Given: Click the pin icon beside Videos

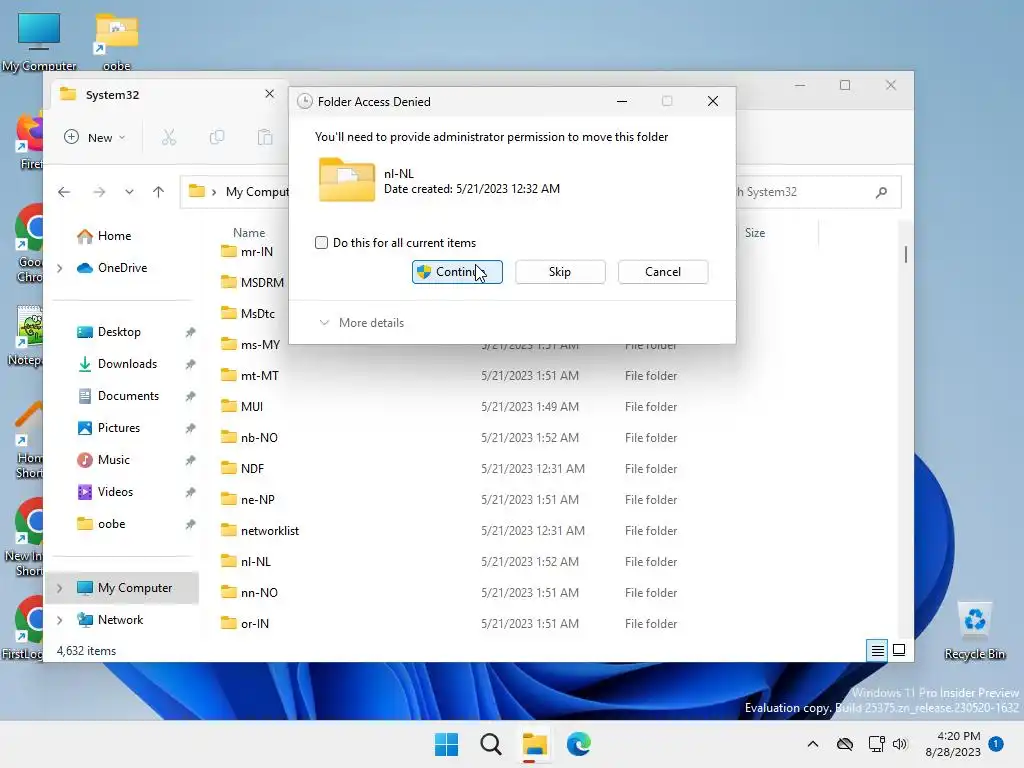Looking at the screenshot, I should click(190, 492).
